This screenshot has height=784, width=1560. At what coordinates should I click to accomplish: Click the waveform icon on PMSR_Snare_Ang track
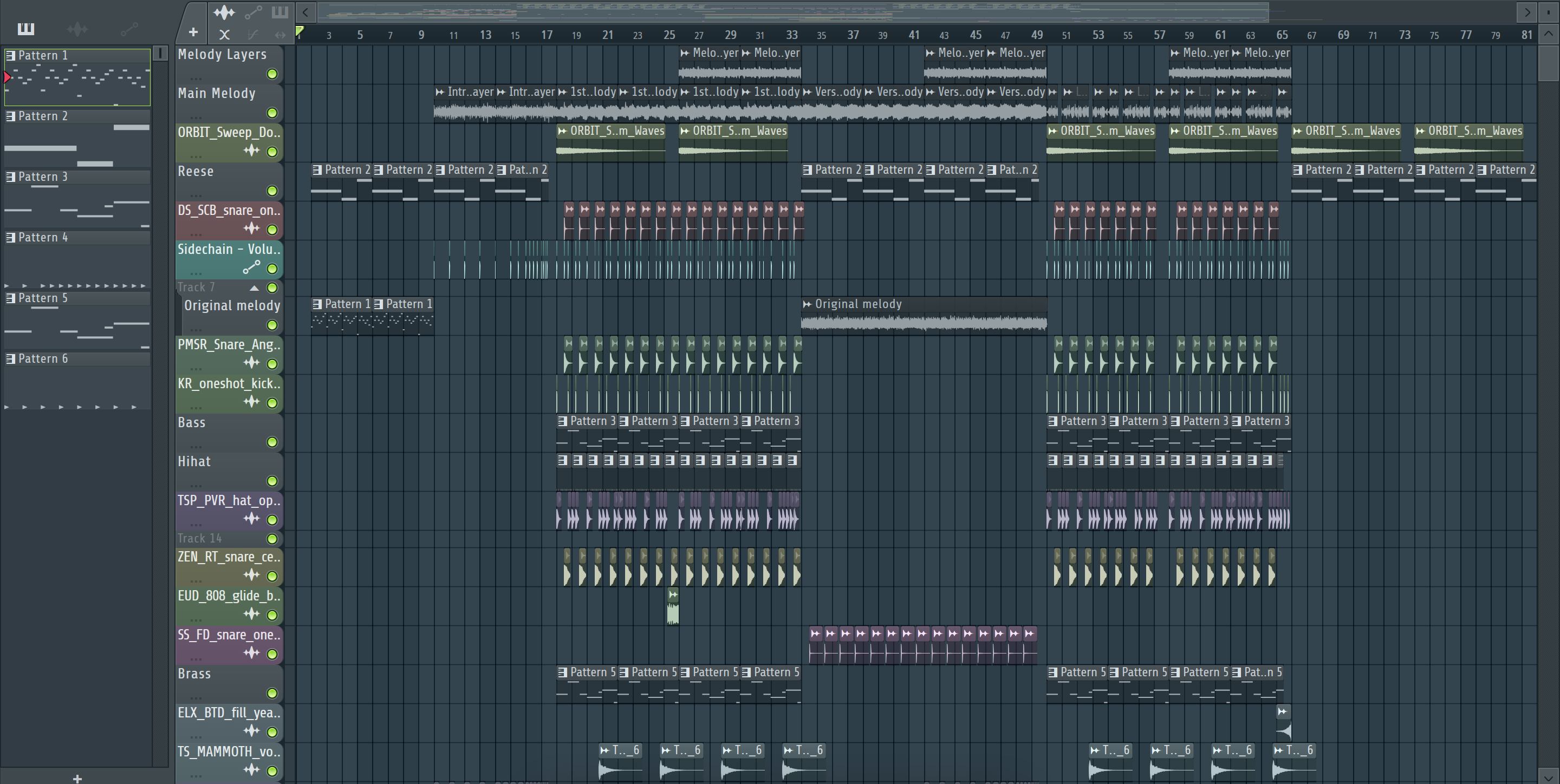(x=251, y=363)
